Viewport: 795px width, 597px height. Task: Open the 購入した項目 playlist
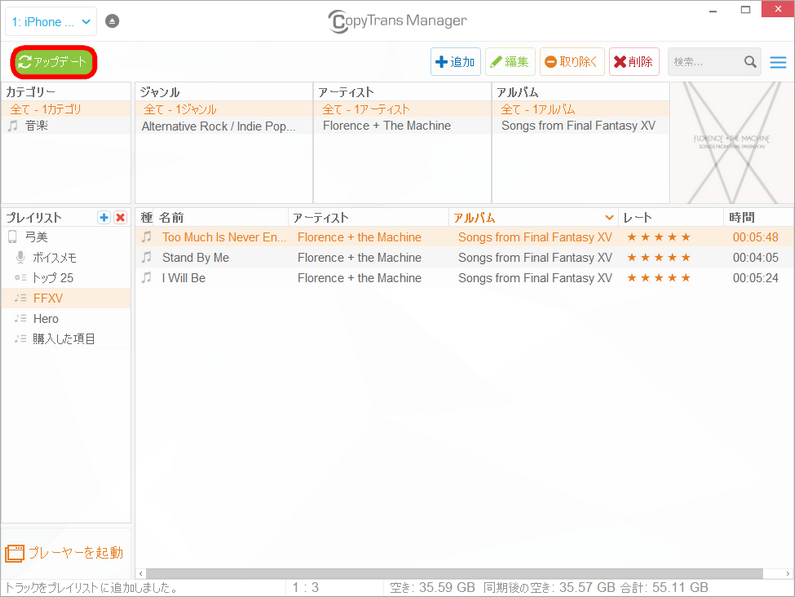click(66, 339)
